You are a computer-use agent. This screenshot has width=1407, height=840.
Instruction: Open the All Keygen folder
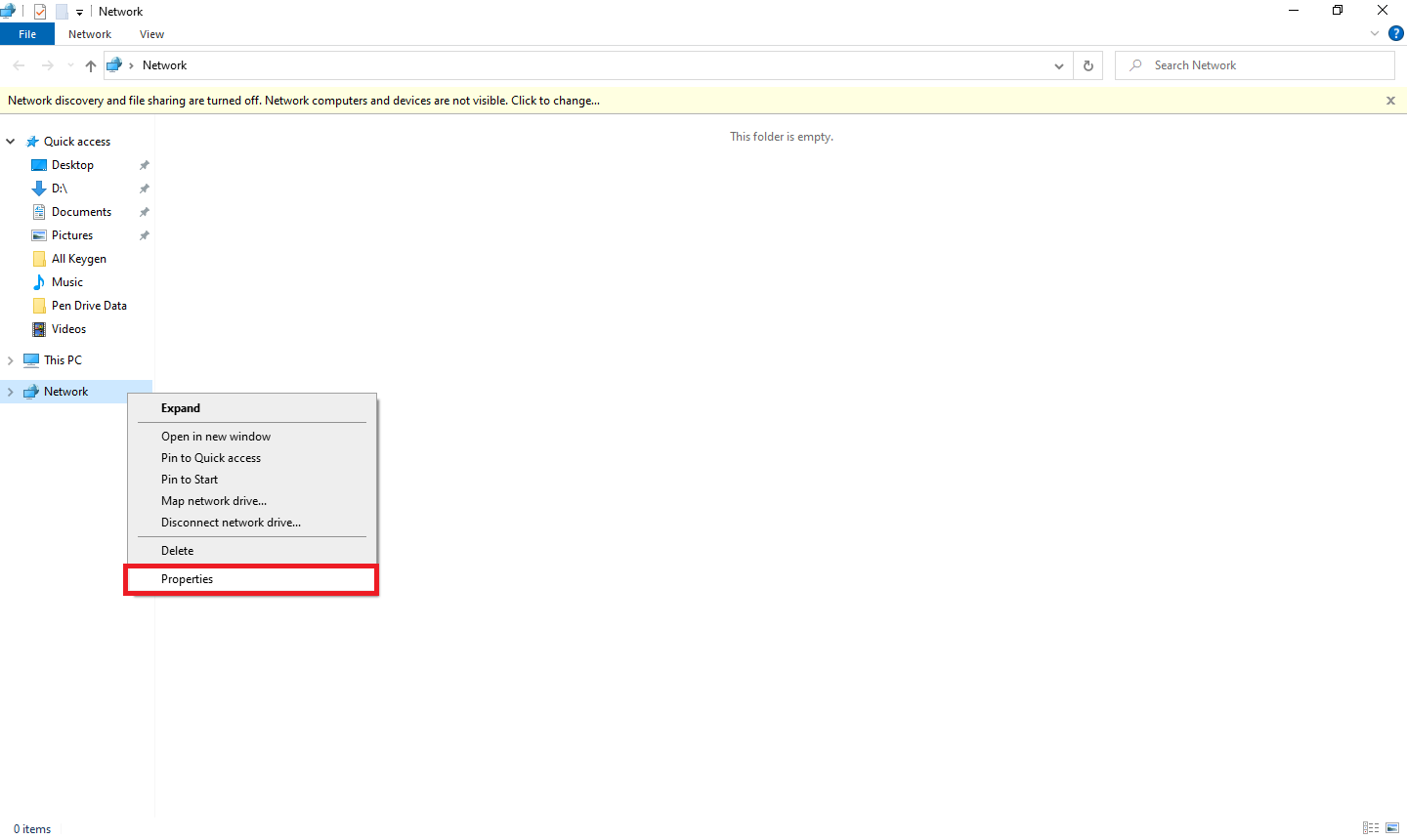click(79, 259)
